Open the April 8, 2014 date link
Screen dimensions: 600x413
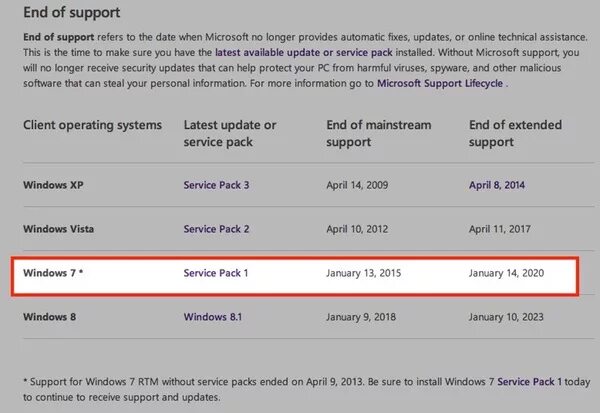click(x=496, y=185)
